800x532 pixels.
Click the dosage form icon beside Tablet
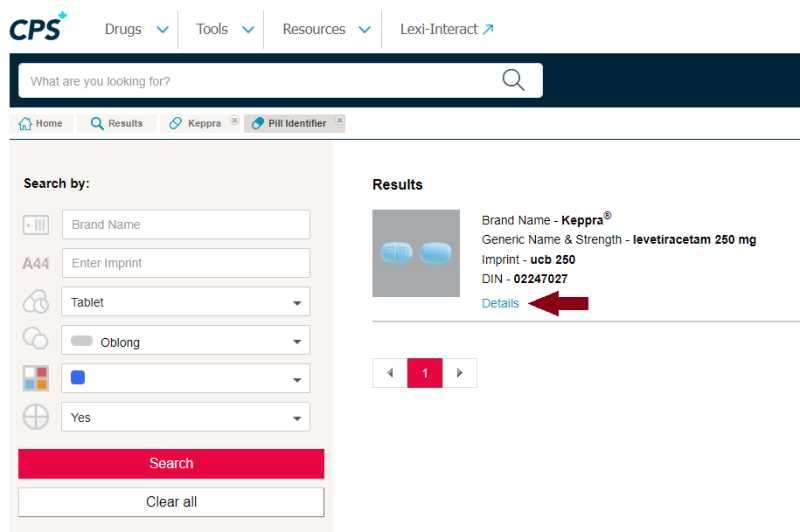pos(36,301)
